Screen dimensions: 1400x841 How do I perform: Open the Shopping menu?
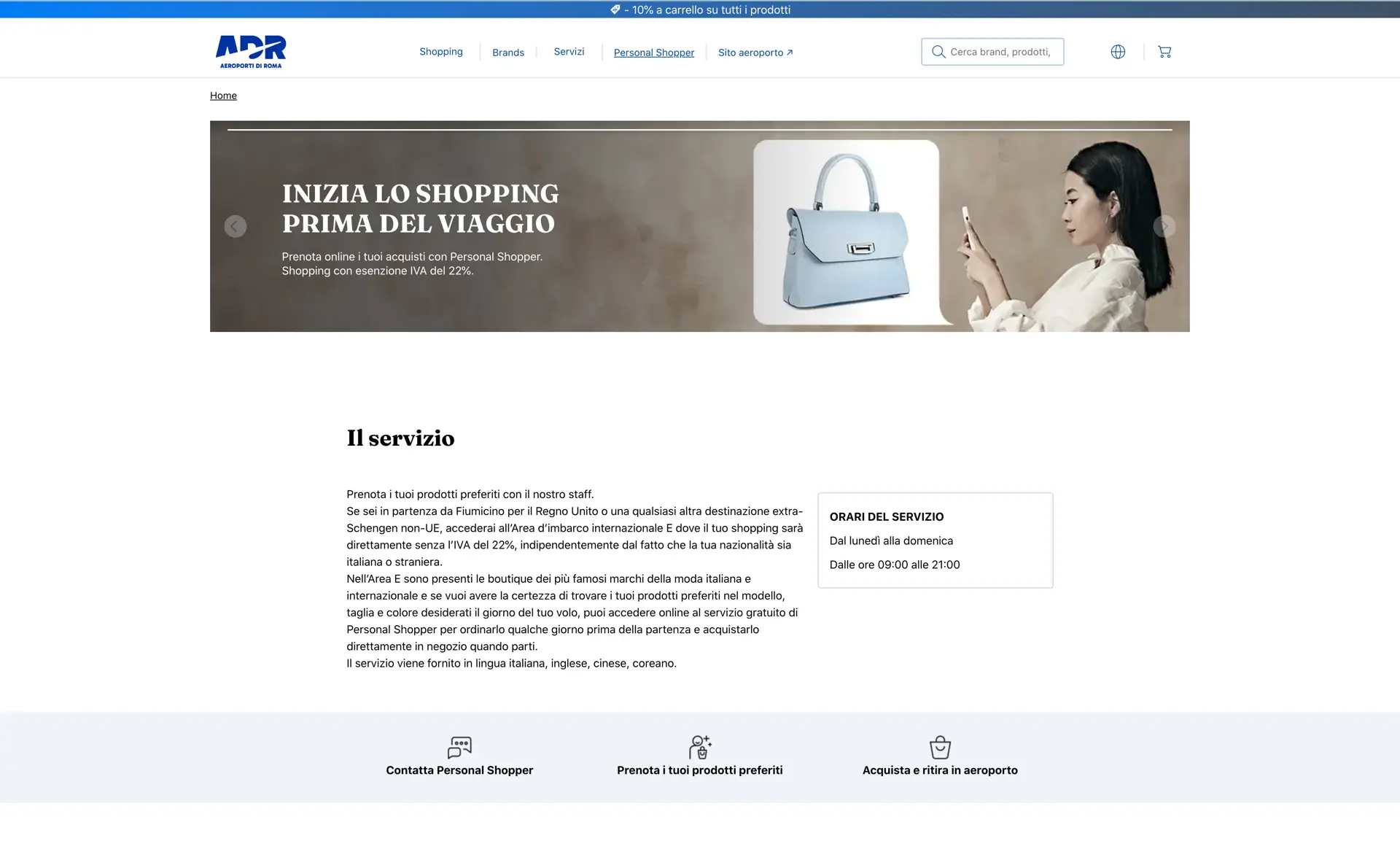[441, 52]
